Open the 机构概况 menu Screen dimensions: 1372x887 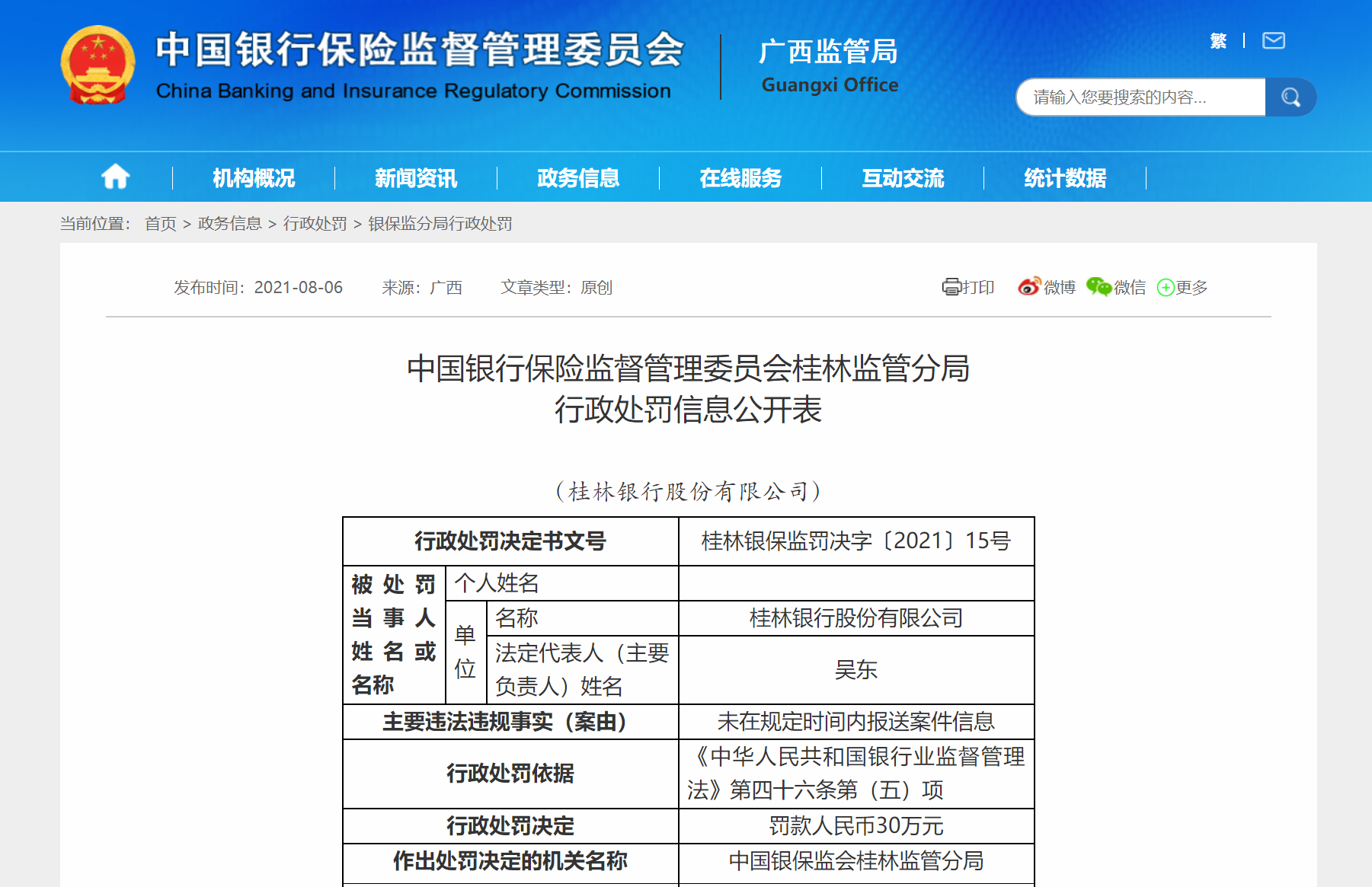point(254,178)
